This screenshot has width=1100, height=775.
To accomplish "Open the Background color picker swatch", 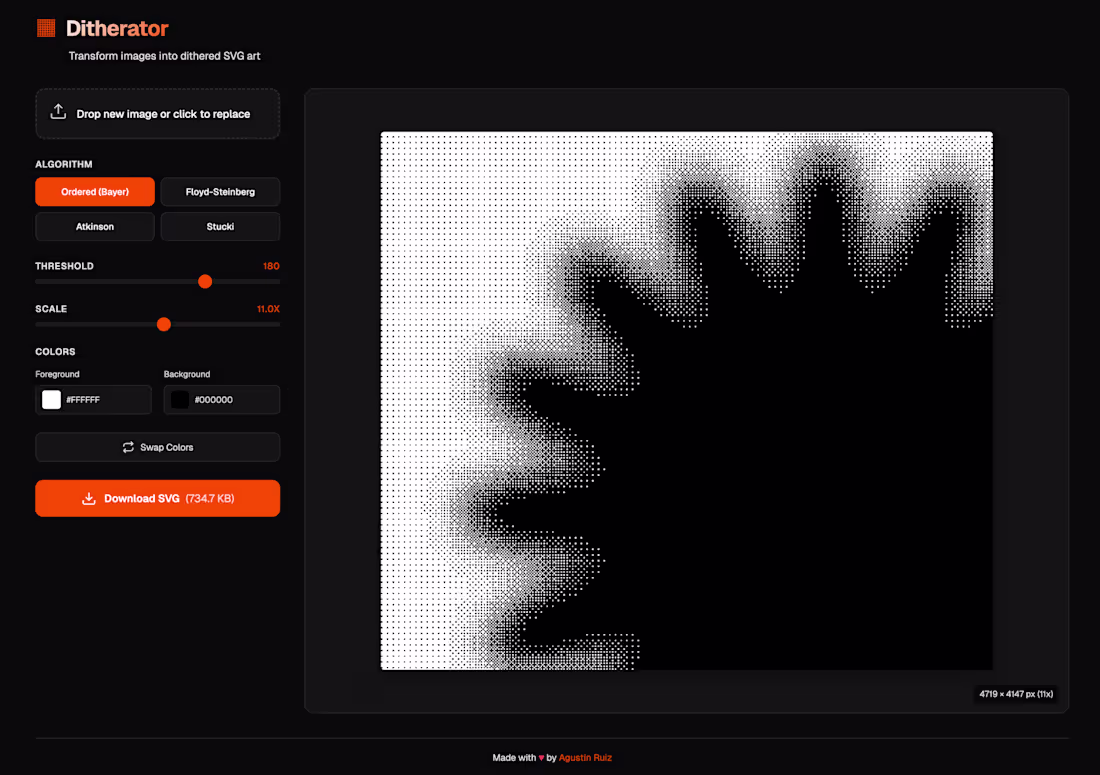I will click(x=179, y=399).
